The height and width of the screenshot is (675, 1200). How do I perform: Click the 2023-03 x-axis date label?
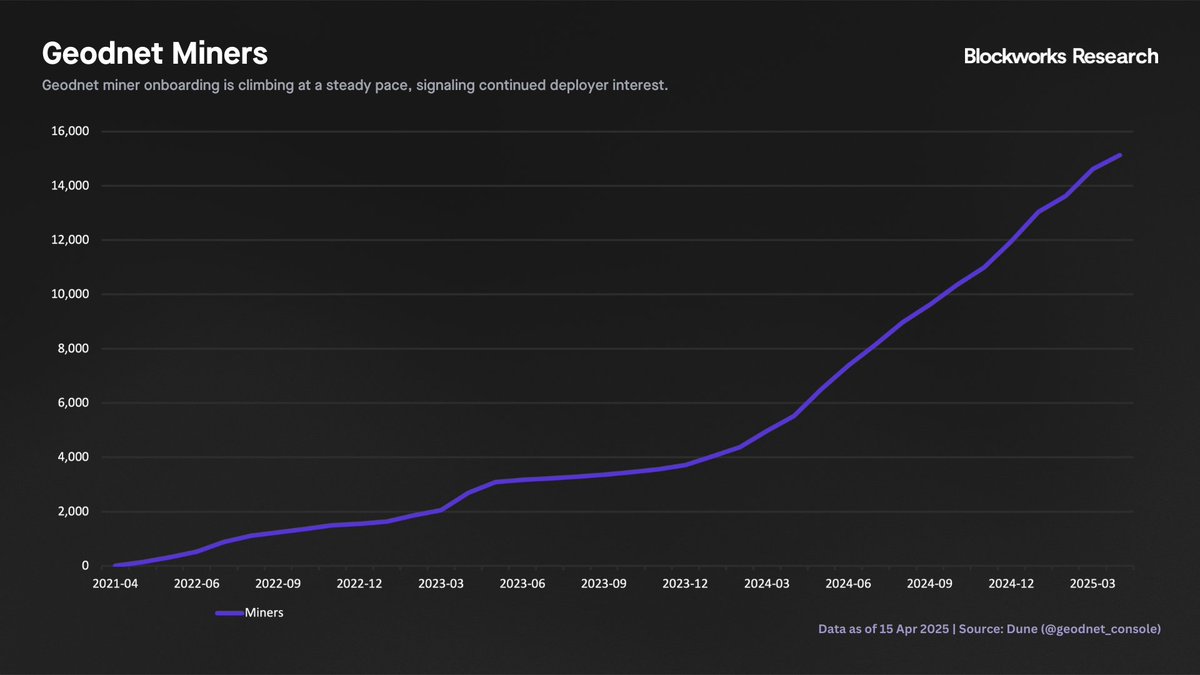click(440, 583)
